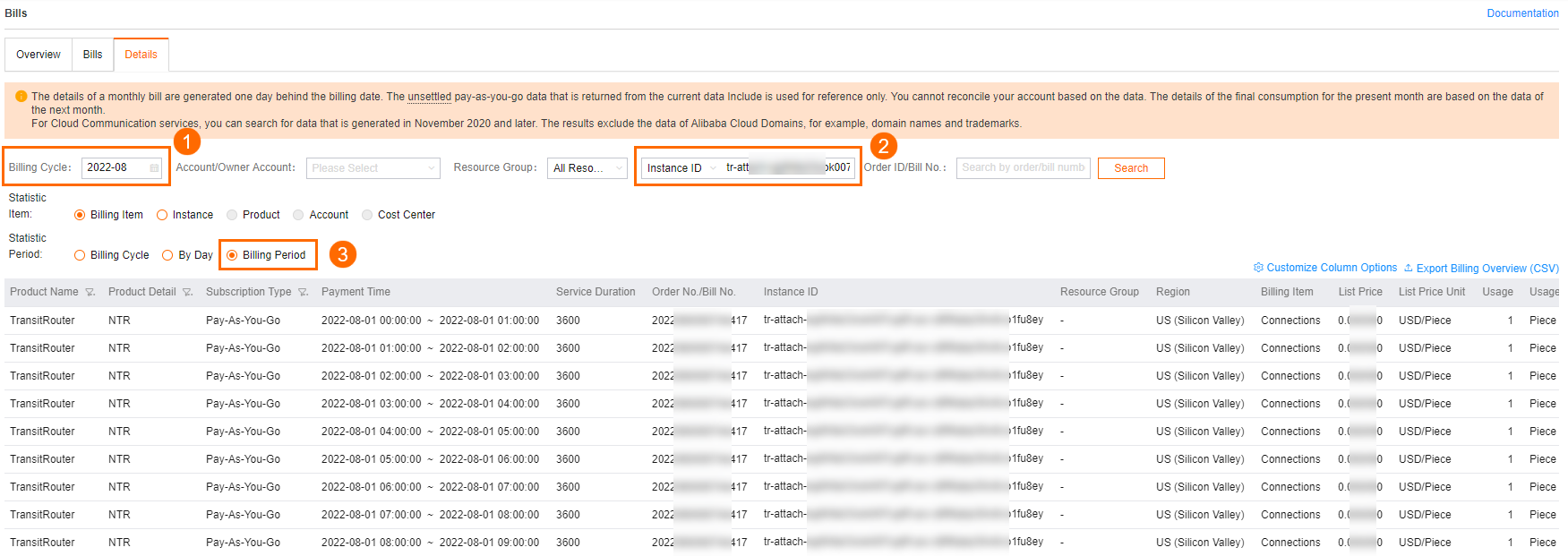The width and height of the screenshot is (1568, 556).
Task: Choose the Billing Cycle statistic period radio
Action: (80, 255)
